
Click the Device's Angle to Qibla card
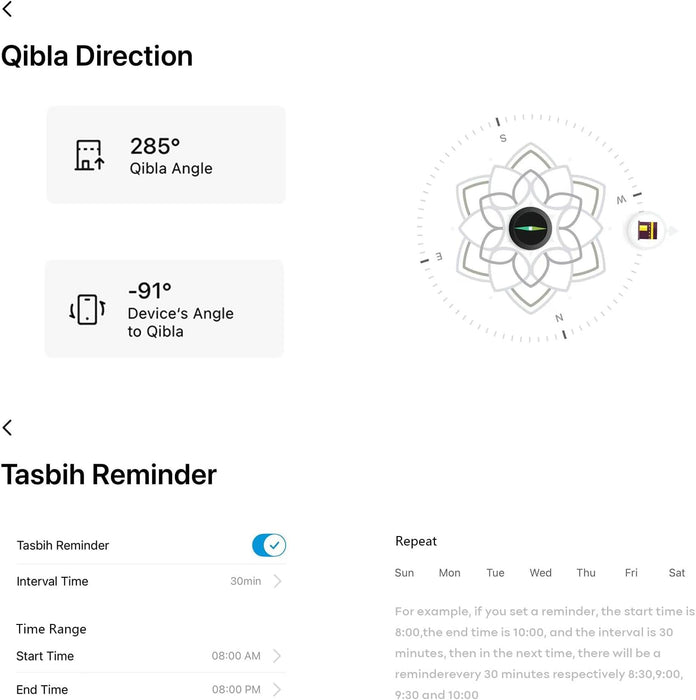[164, 309]
